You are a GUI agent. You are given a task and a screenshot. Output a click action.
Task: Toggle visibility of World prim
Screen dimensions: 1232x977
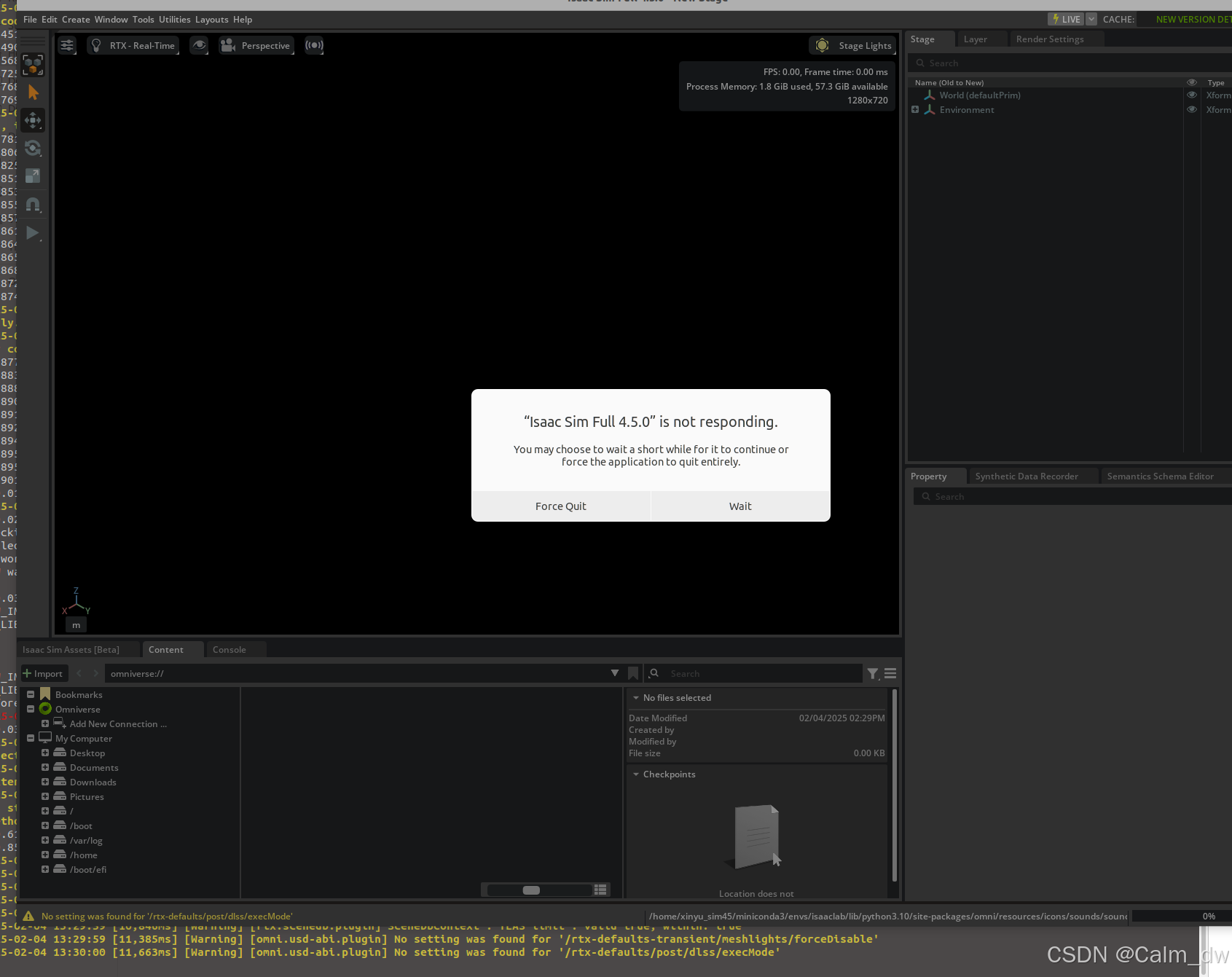[x=1192, y=95]
